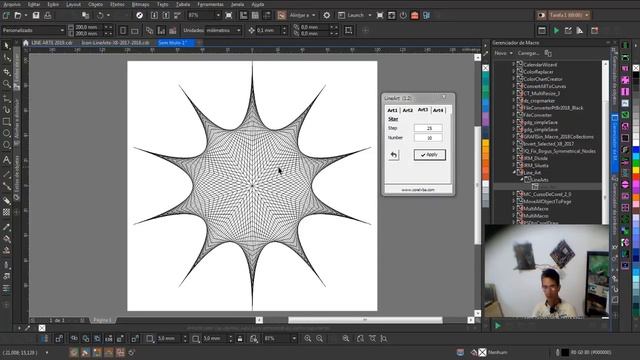Click the Zoom In icon in the bottom toolbar
The width and height of the screenshot is (640, 360).
tap(307, 339)
